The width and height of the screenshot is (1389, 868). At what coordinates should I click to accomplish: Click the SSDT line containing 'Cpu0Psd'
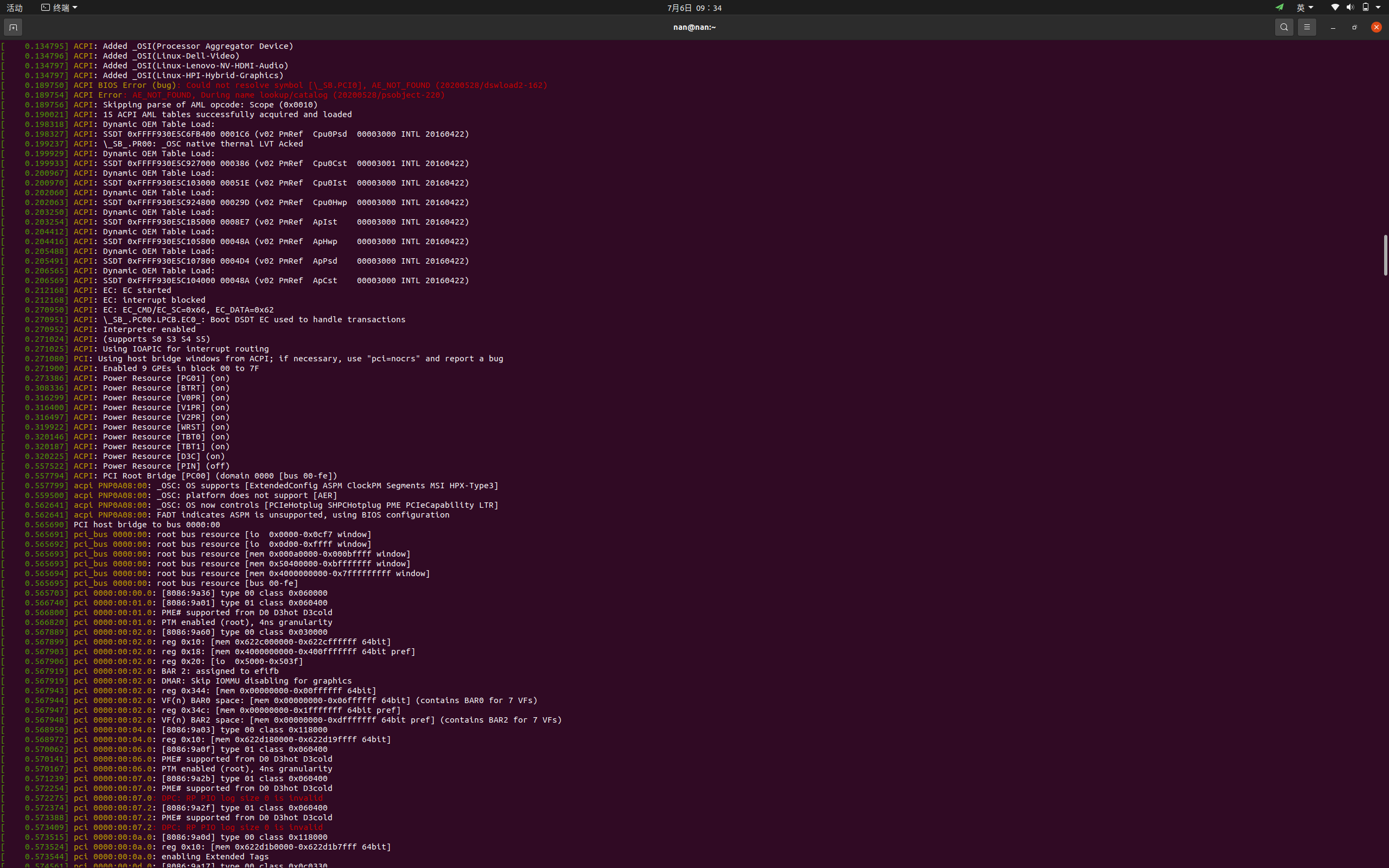point(235,134)
